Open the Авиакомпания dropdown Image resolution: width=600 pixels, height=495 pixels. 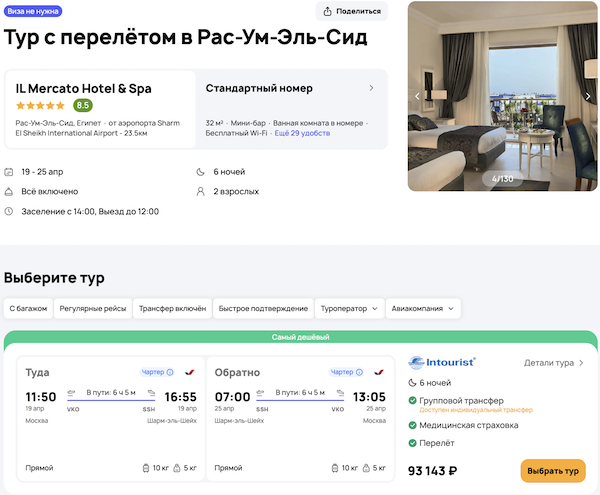[x=424, y=309]
